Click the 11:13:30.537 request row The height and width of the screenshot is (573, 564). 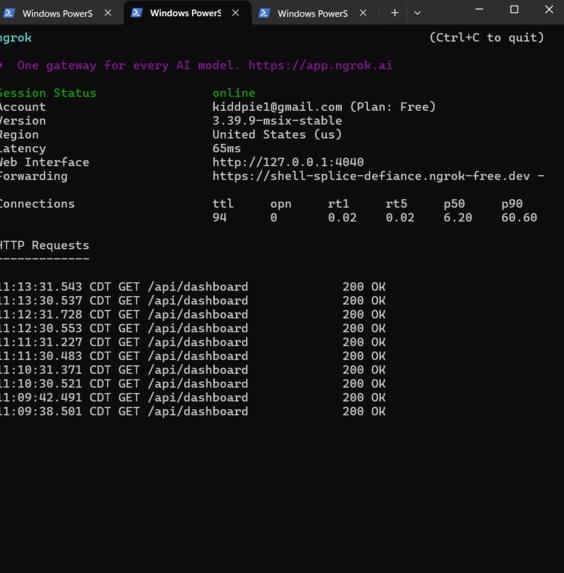pyautogui.click(x=193, y=301)
